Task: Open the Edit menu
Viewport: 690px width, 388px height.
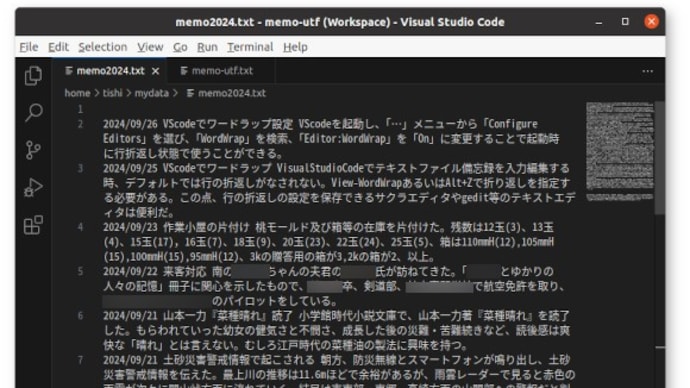Action: click(x=59, y=47)
